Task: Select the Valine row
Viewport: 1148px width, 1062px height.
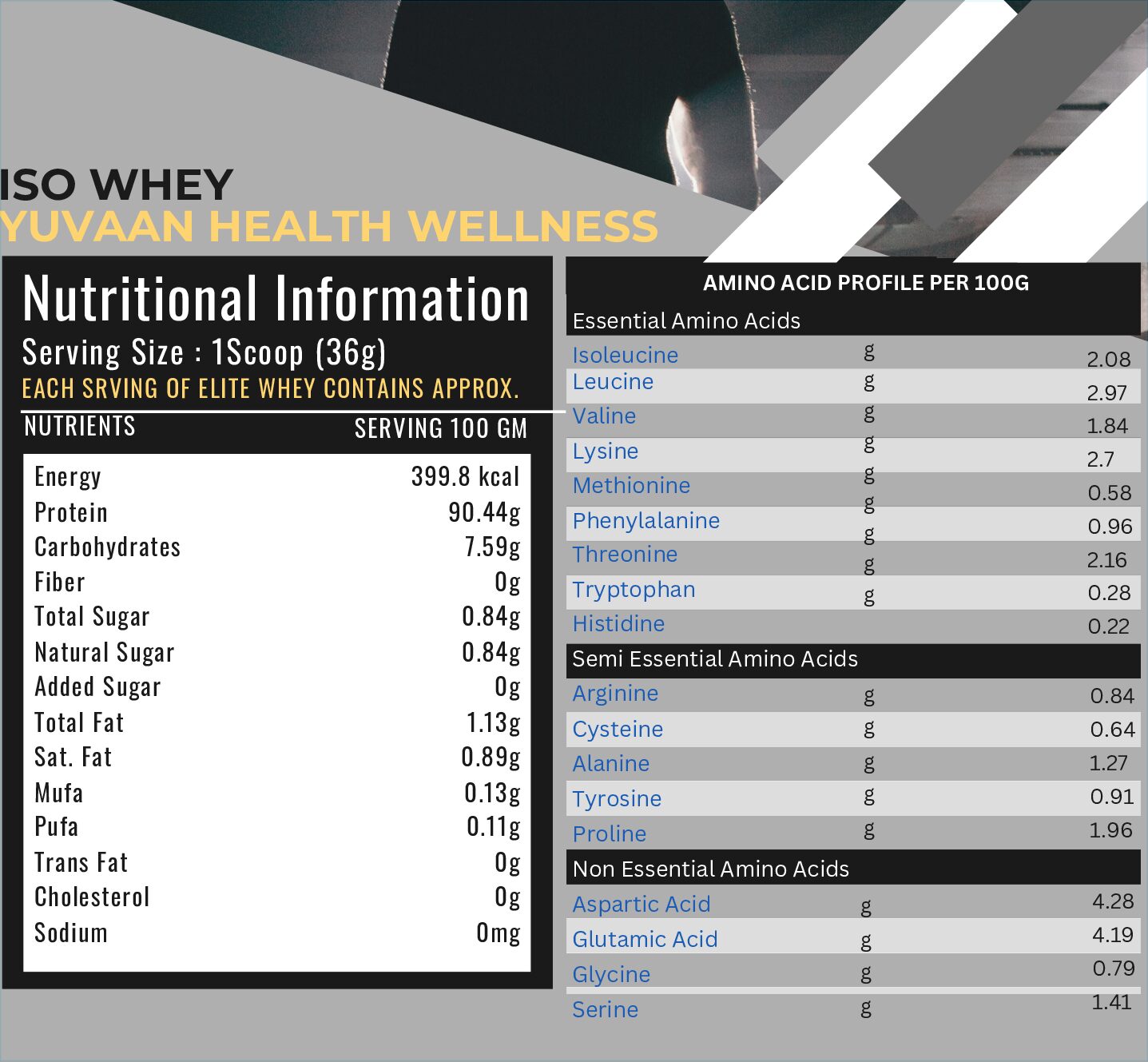Action: pyautogui.click(x=852, y=420)
